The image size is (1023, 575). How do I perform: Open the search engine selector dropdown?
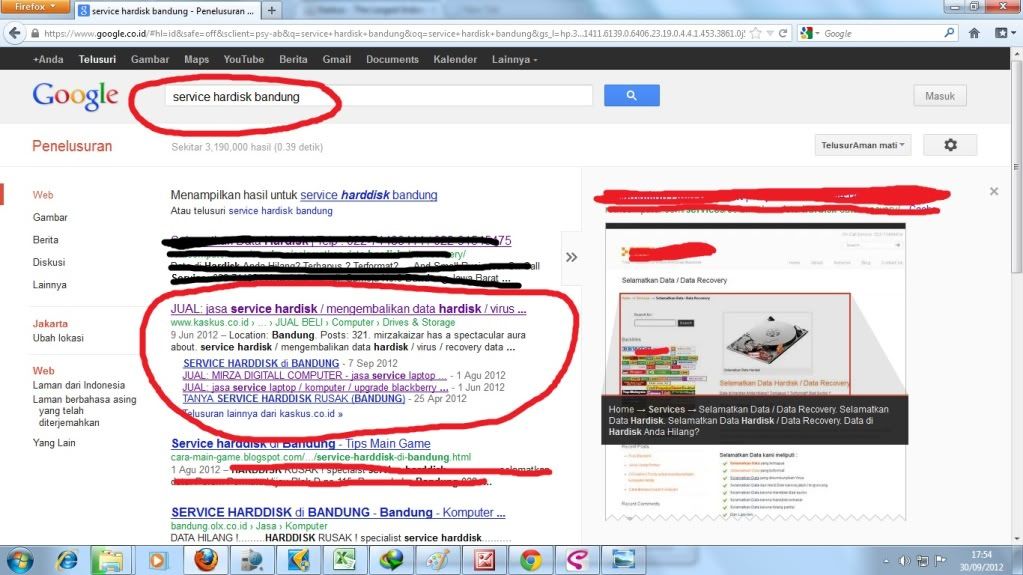tap(809, 33)
